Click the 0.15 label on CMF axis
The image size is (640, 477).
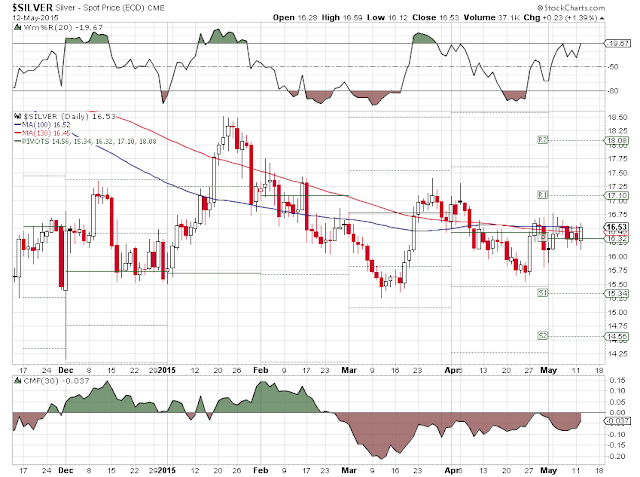(617, 380)
